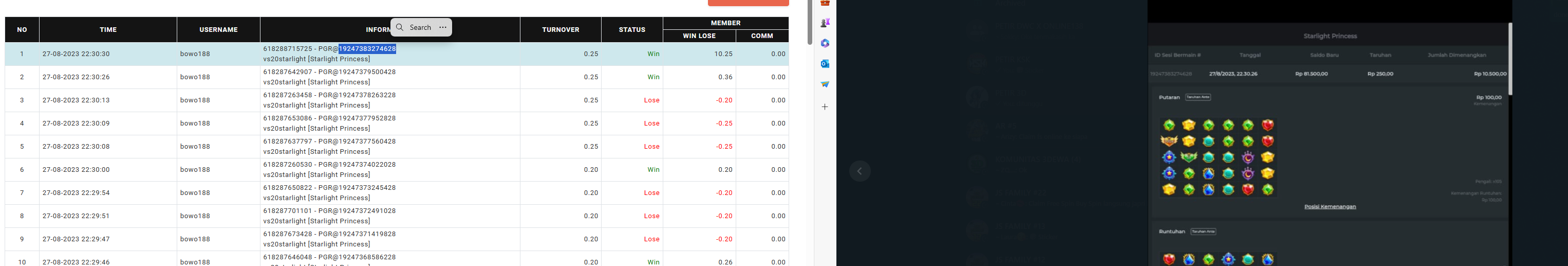Click the orange button above the table
Screen dimensions: 1568x266
tap(748, 3)
